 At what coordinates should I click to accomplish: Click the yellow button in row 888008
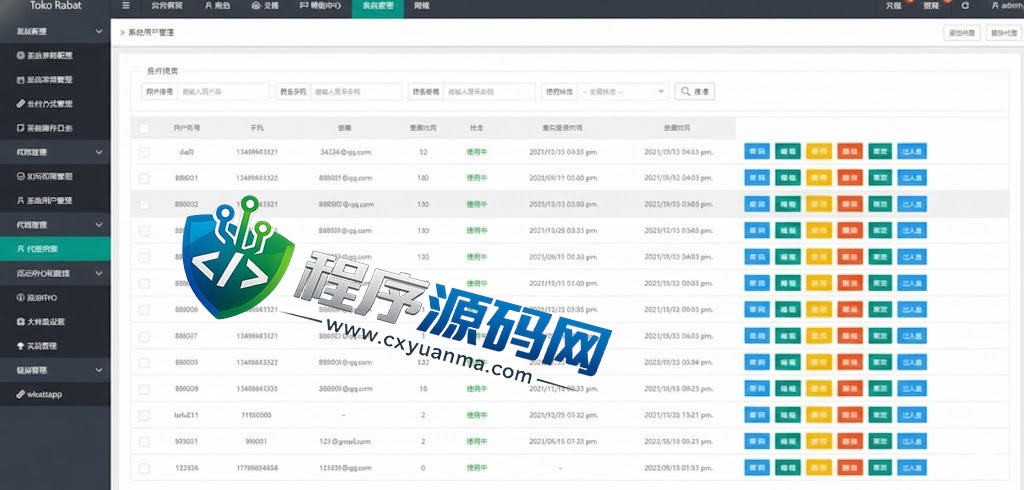pos(819,389)
